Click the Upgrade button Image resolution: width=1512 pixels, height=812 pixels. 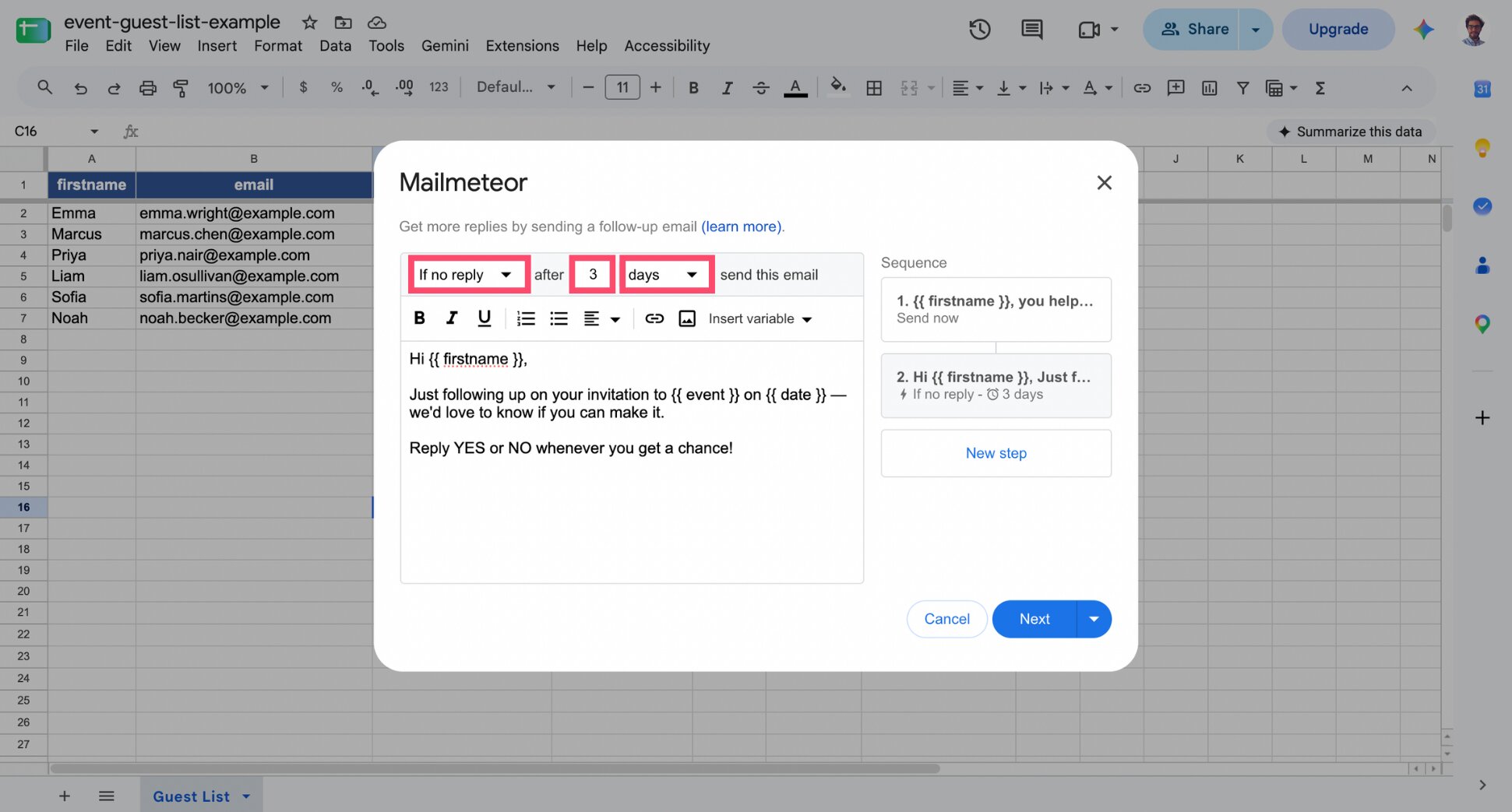[x=1338, y=30]
